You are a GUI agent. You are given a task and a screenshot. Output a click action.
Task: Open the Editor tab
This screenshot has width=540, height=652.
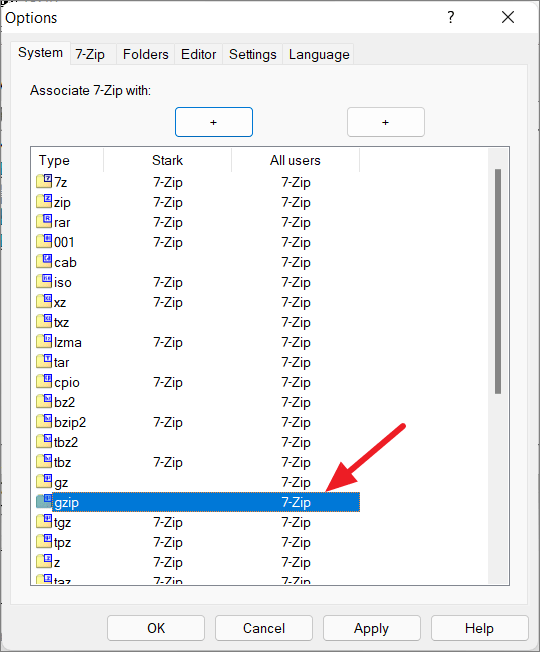(x=198, y=54)
